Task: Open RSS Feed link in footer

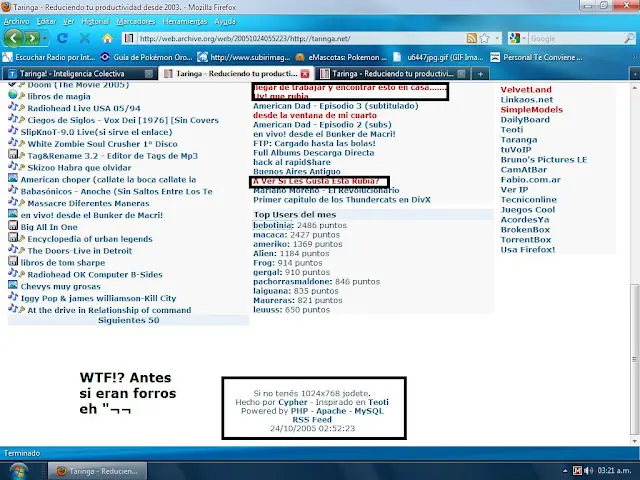Action: click(312, 420)
